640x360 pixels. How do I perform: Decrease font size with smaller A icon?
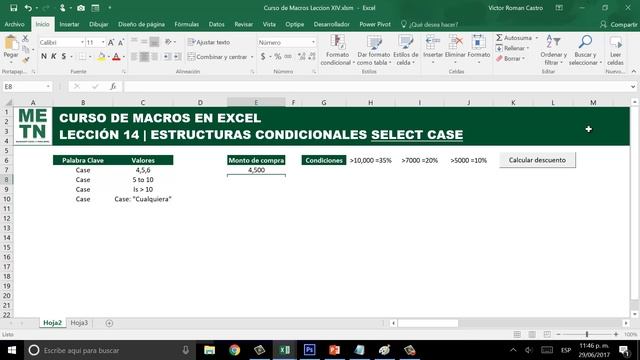tap(121, 42)
